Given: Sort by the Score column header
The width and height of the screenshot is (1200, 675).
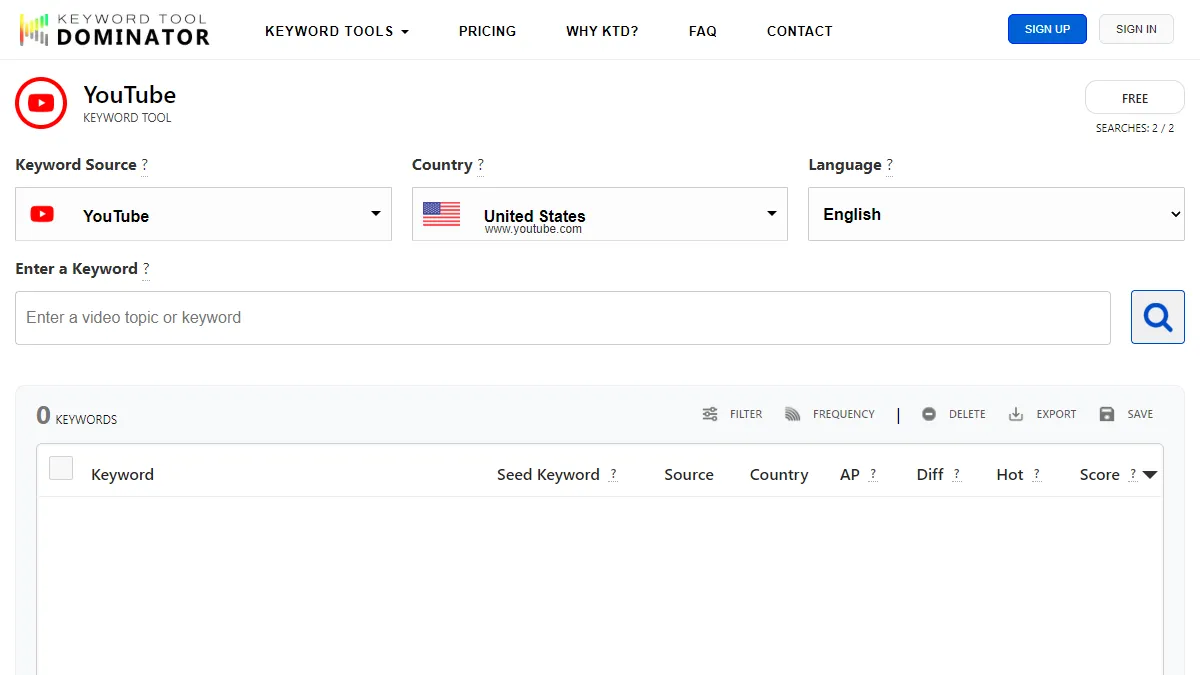Looking at the screenshot, I should (1100, 475).
